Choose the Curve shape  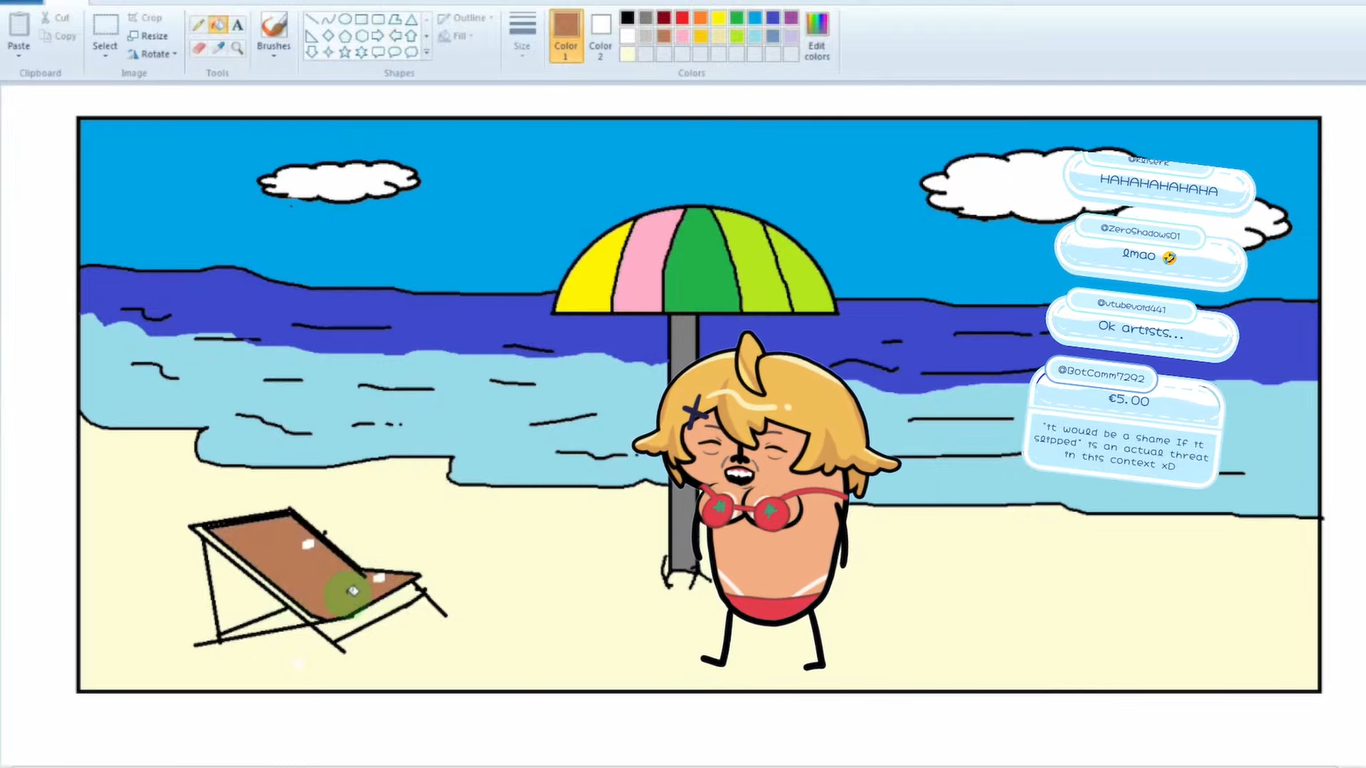click(x=328, y=19)
